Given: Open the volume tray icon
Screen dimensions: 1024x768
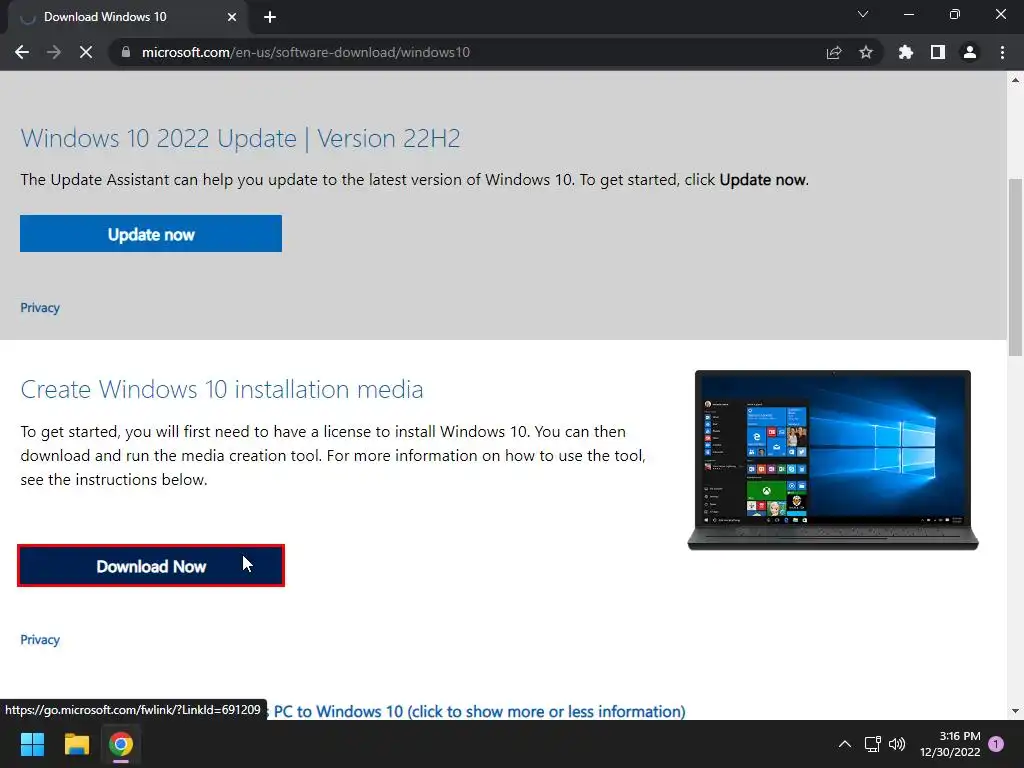Looking at the screenshot, I should 897,744.
